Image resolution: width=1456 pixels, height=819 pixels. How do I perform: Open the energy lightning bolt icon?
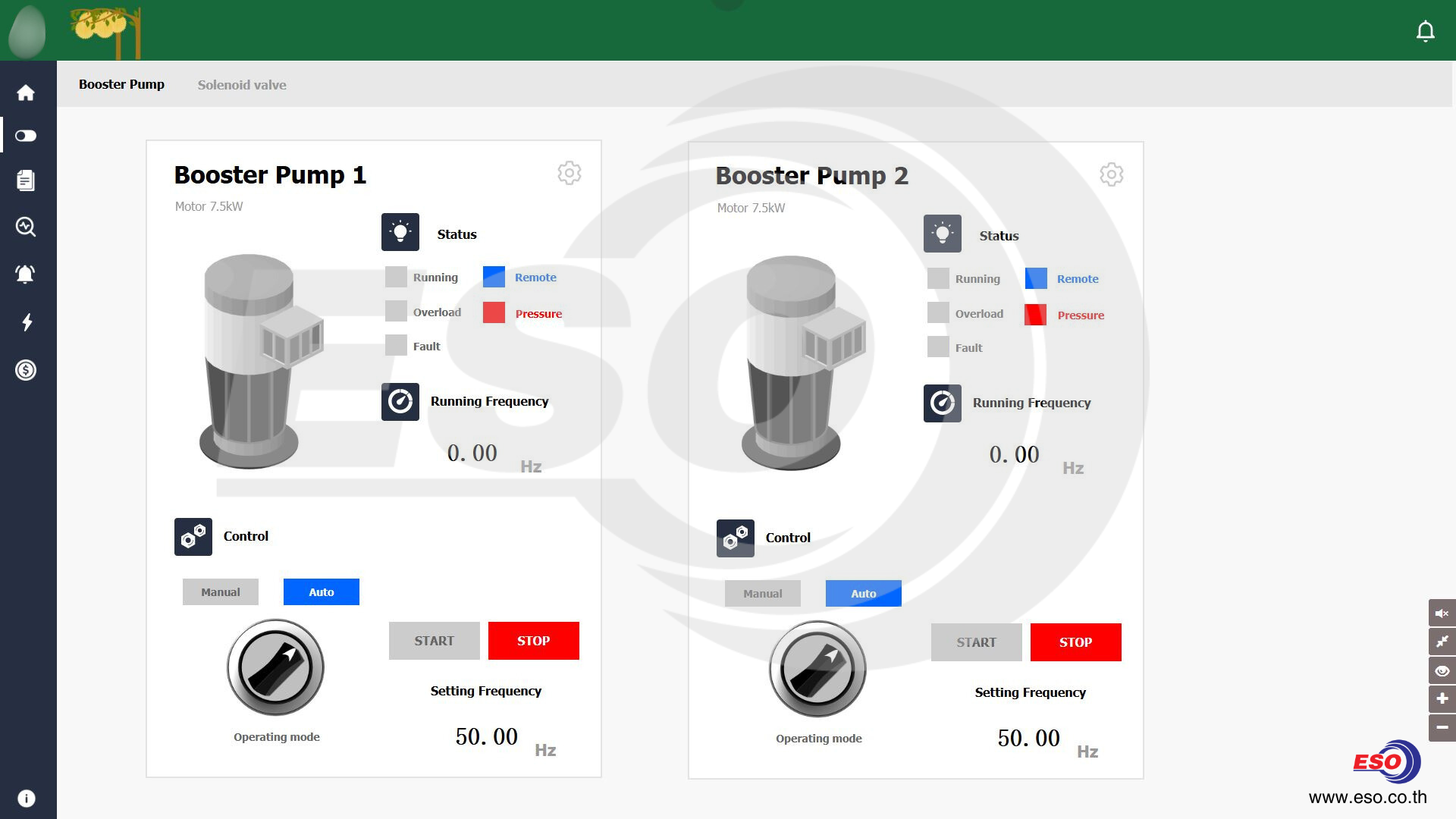[x=26, y=322]
